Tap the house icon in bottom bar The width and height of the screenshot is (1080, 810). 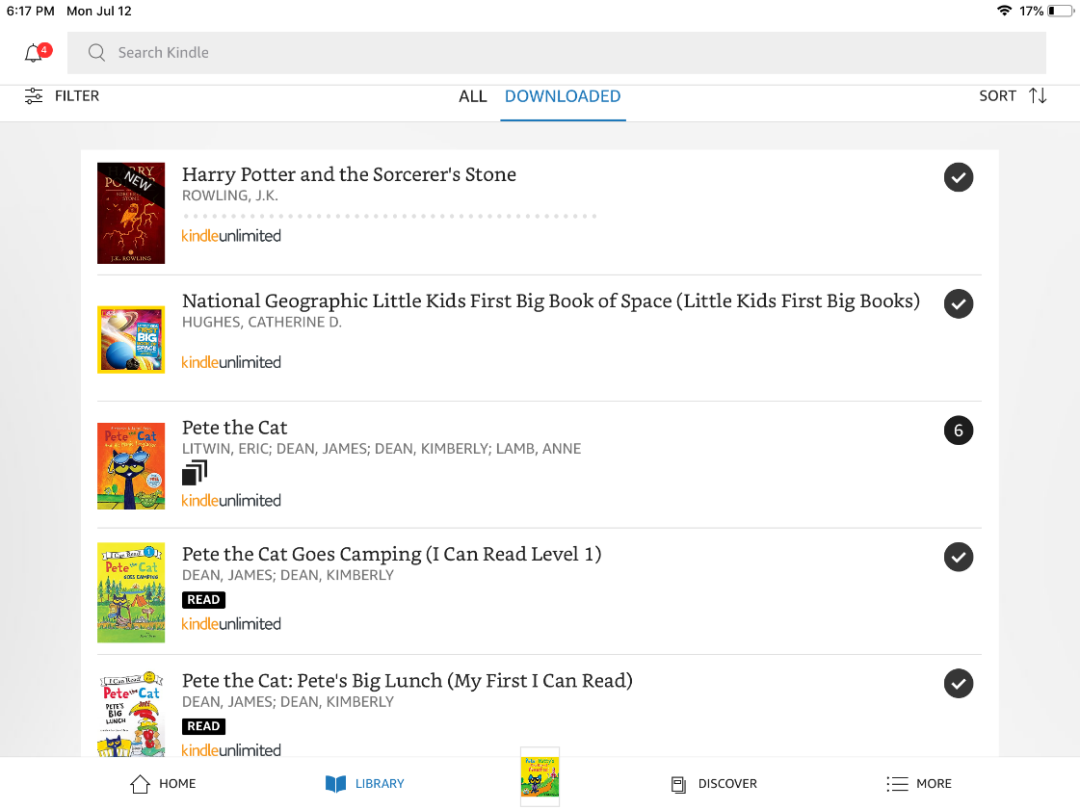coord(140,784)
